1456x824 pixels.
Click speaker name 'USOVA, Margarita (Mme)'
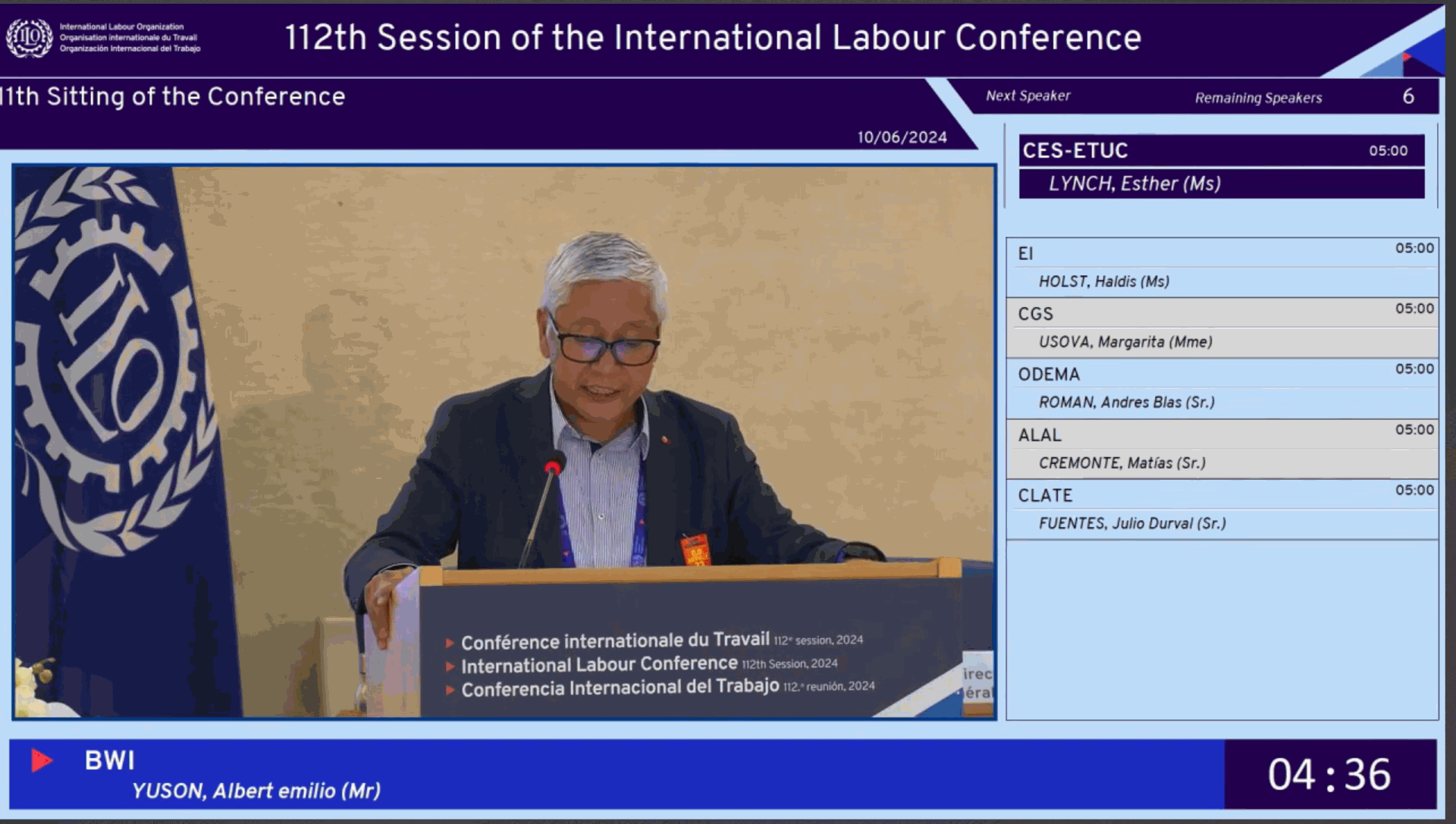[1125, 343]
